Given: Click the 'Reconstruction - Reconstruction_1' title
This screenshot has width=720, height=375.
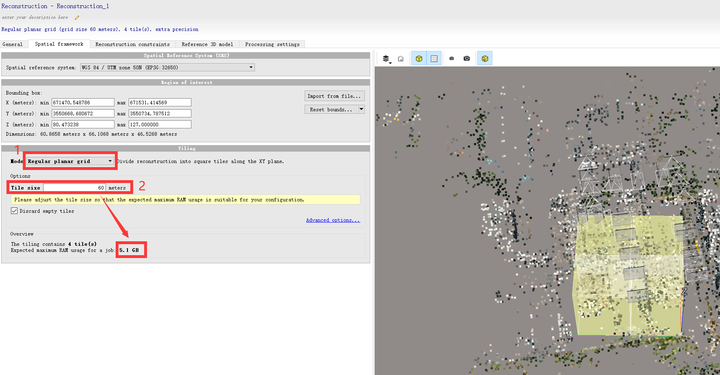Looking at the screenshot, I should pyautogui.click(x=56, y=6).
